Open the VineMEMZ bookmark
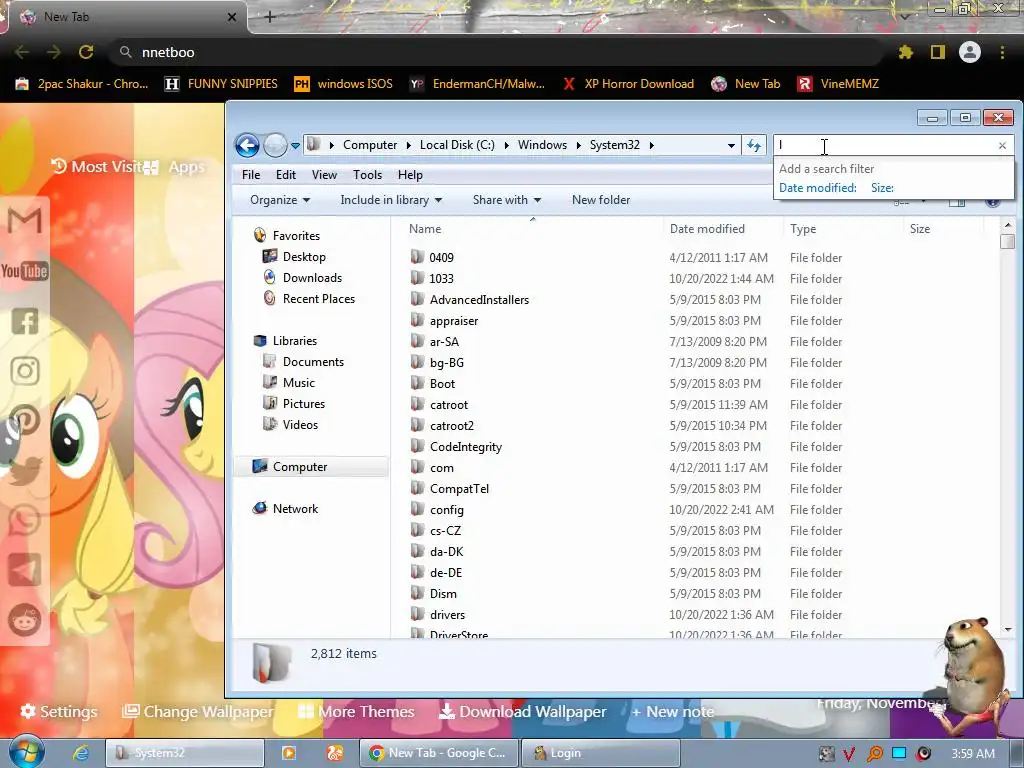This screenshot has width=1024, height=768. tap(839, 84)
